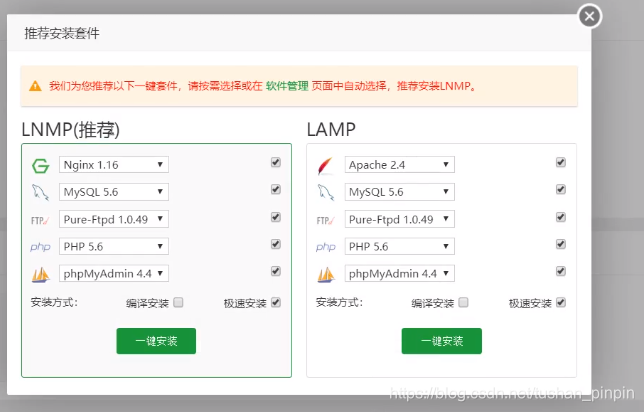644x412 pixels.
Task: Click the 推荐安装套件 dialog title
Action: (62, 33)
